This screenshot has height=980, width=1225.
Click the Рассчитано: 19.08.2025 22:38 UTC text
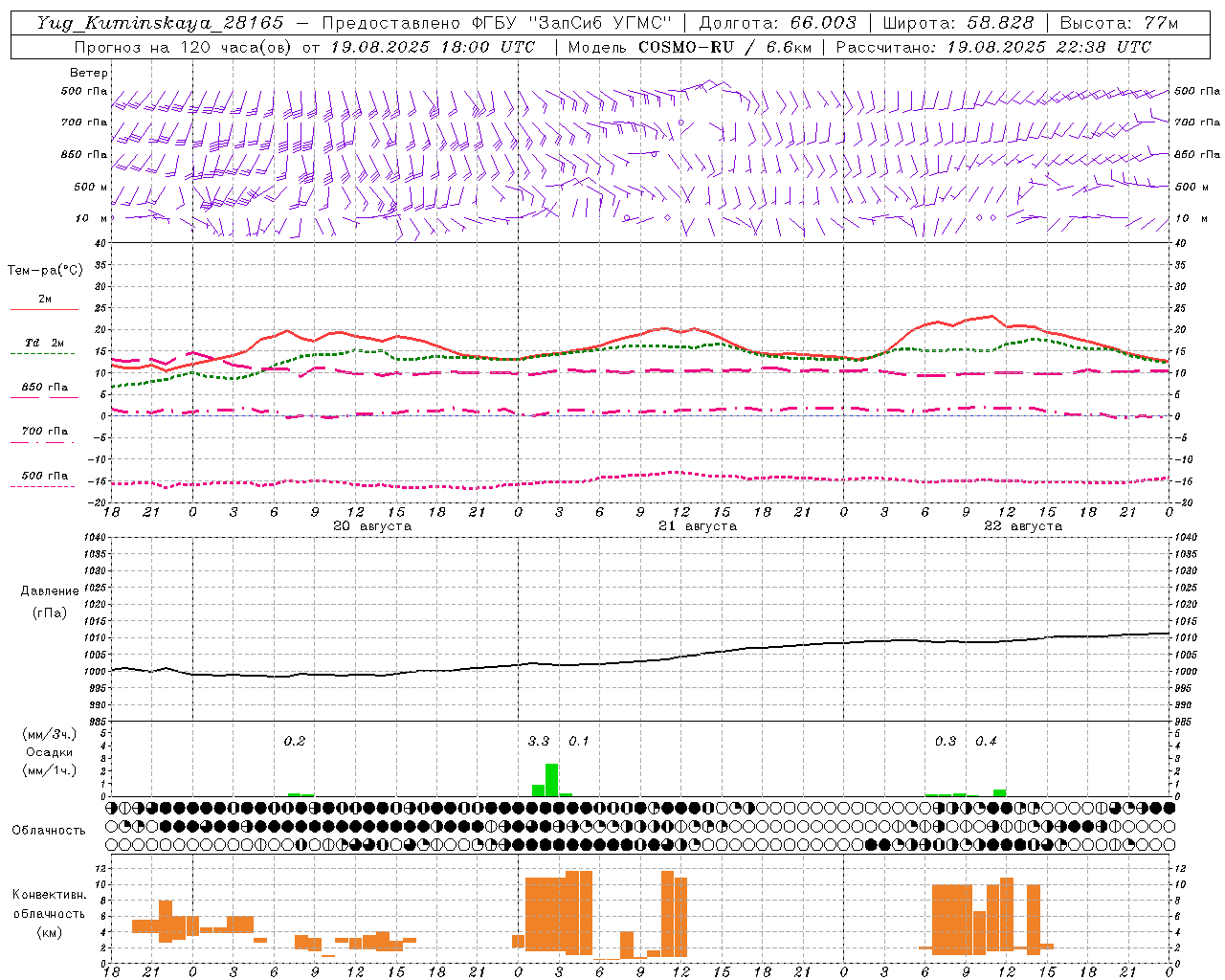pyautogui.click(x=993, y=47)
